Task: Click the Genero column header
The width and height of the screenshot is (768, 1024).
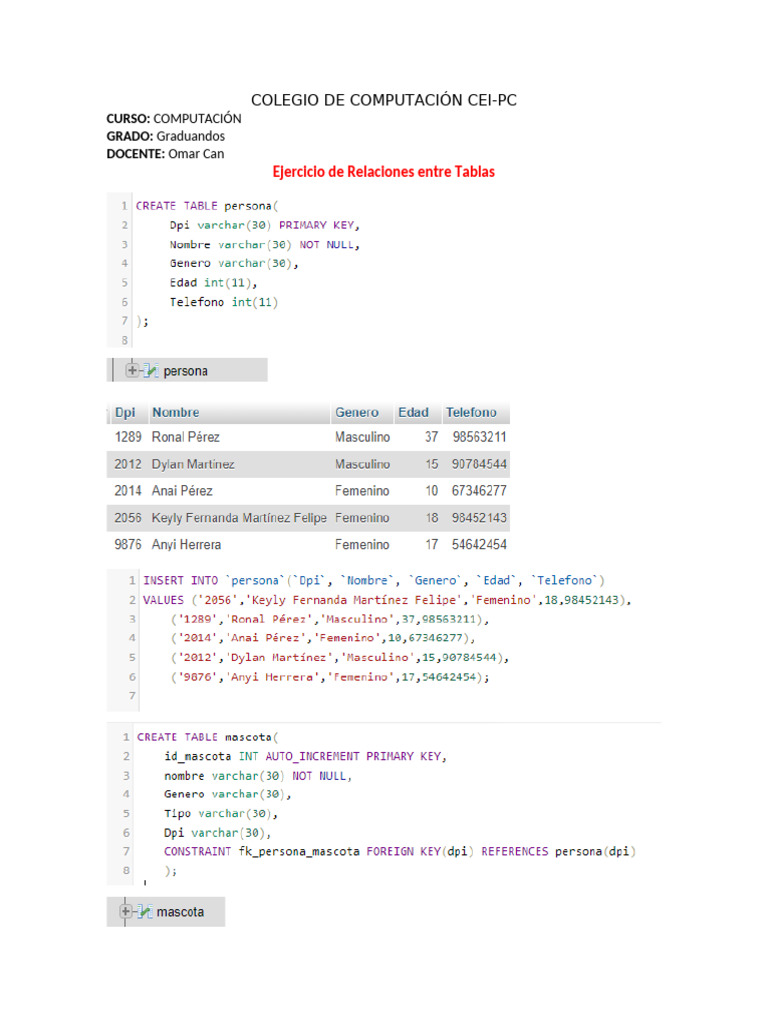Action: (x=357, y=412)
